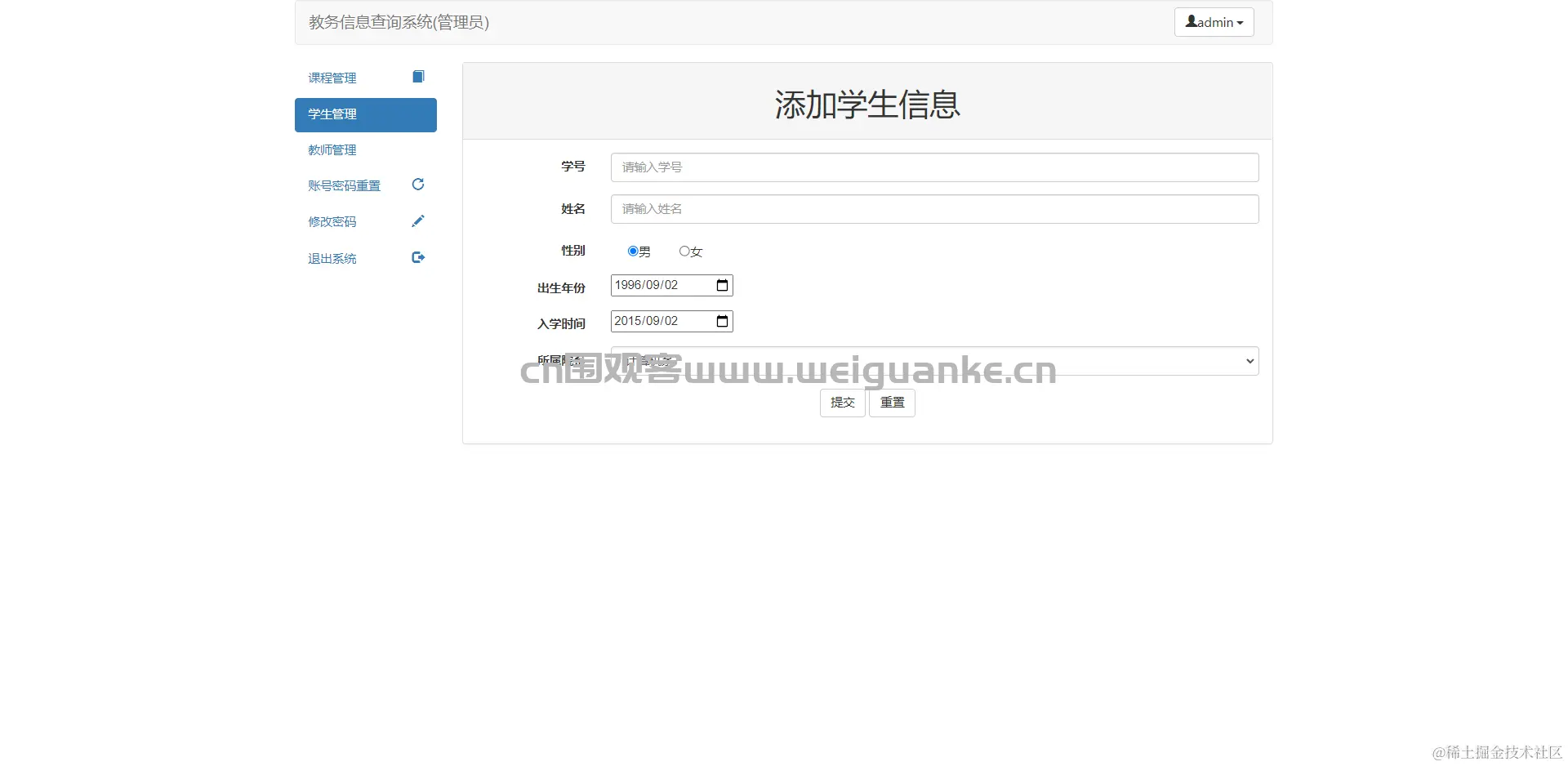Select the 女 radio button
Image resolution: width=1568 pixels, height=766 pixels.
[684, 251]
